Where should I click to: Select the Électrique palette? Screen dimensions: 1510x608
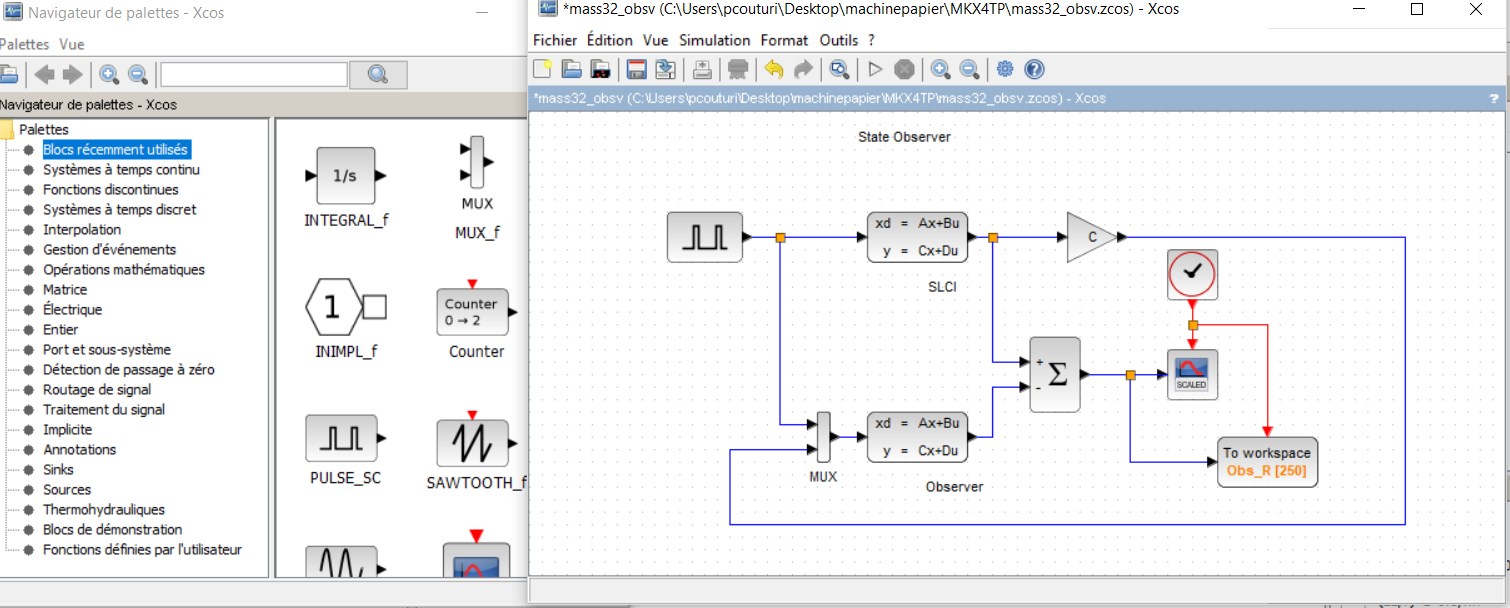pyautogui.click(x=72, y=309)
